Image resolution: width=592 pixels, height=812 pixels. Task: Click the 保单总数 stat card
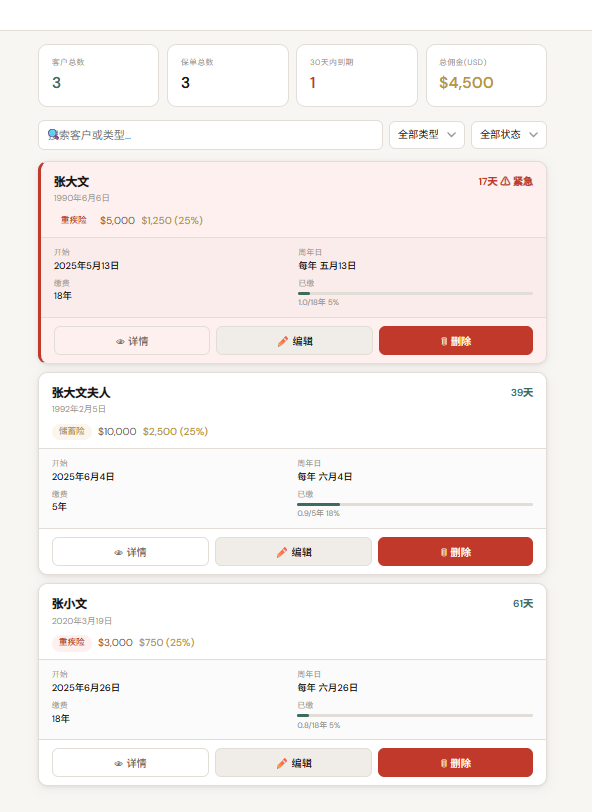coord(228,76)
